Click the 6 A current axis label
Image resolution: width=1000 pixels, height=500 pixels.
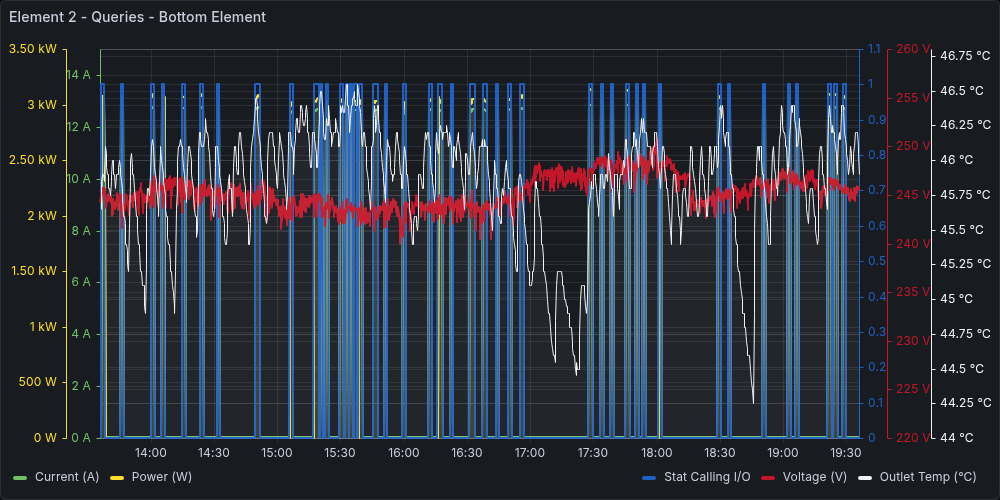pyautogui.click(x=82, y=282)
